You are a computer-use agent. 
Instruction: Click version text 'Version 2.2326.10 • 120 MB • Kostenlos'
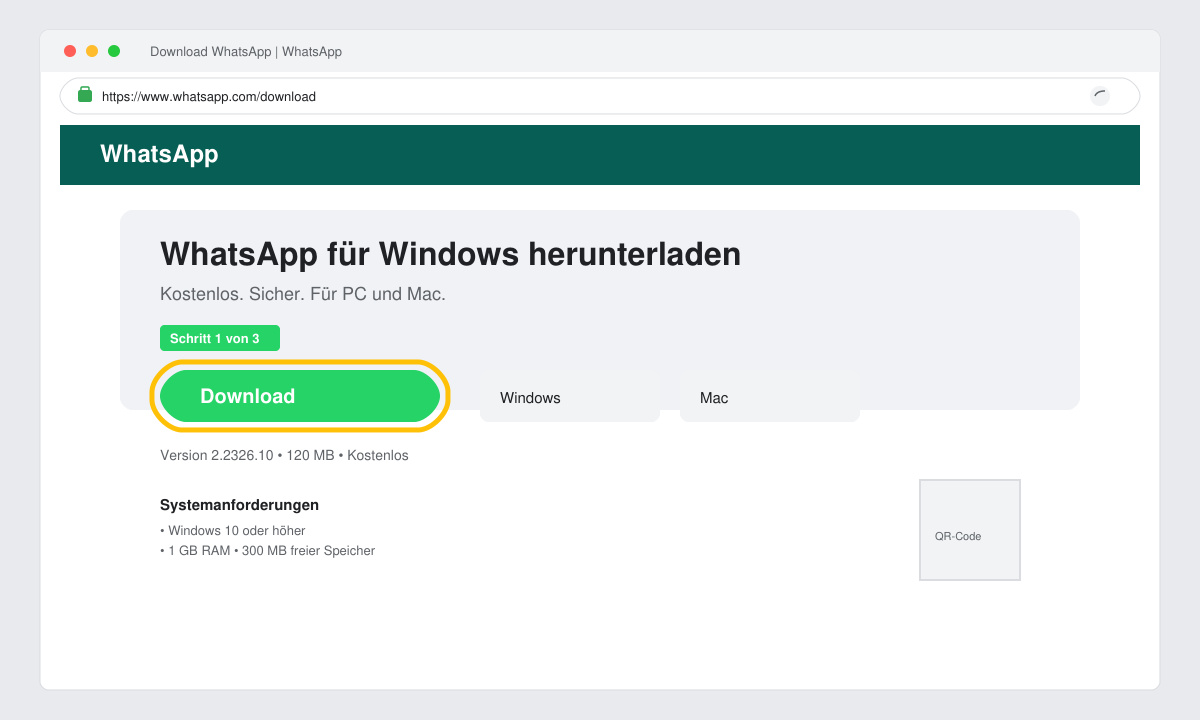284,455
